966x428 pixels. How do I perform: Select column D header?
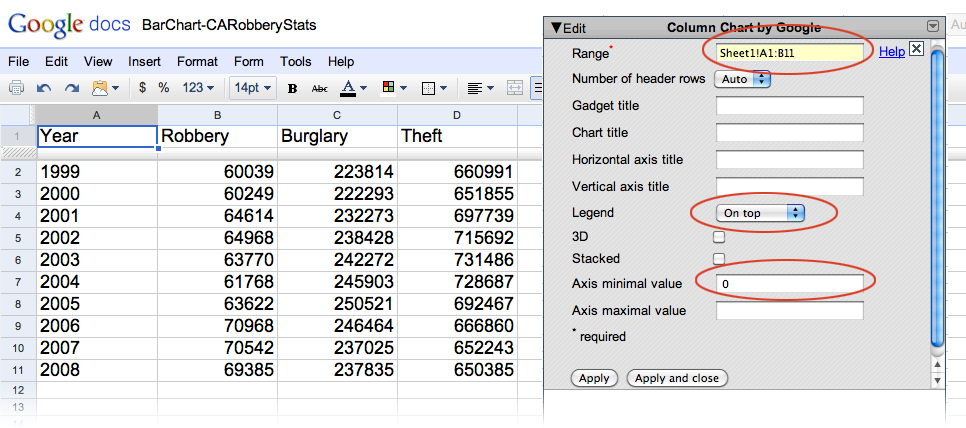pos(457,115)
